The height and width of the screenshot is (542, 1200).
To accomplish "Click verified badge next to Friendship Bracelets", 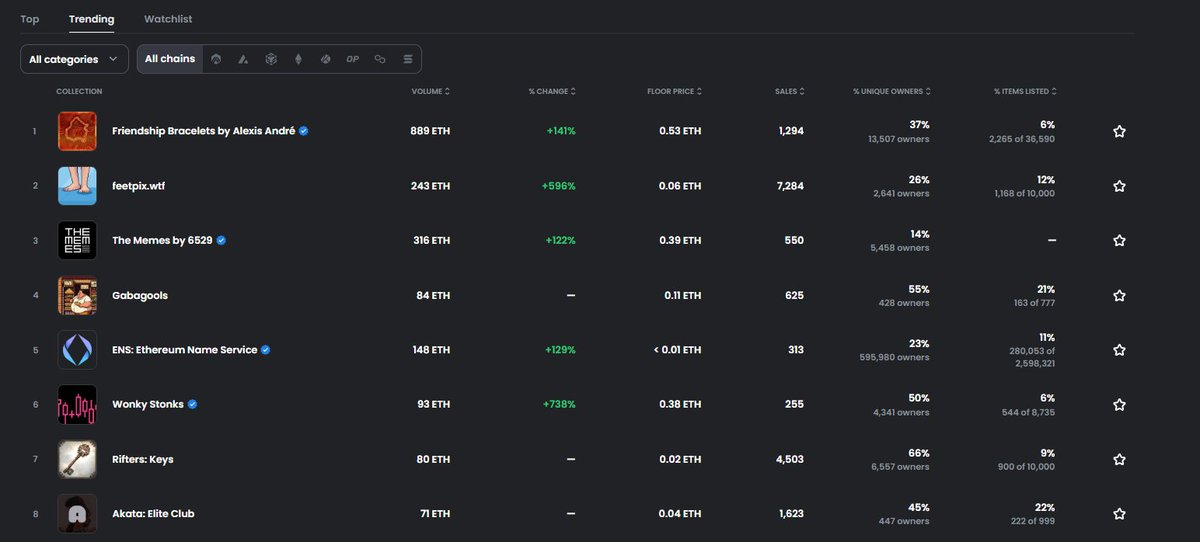I will 303,131.
